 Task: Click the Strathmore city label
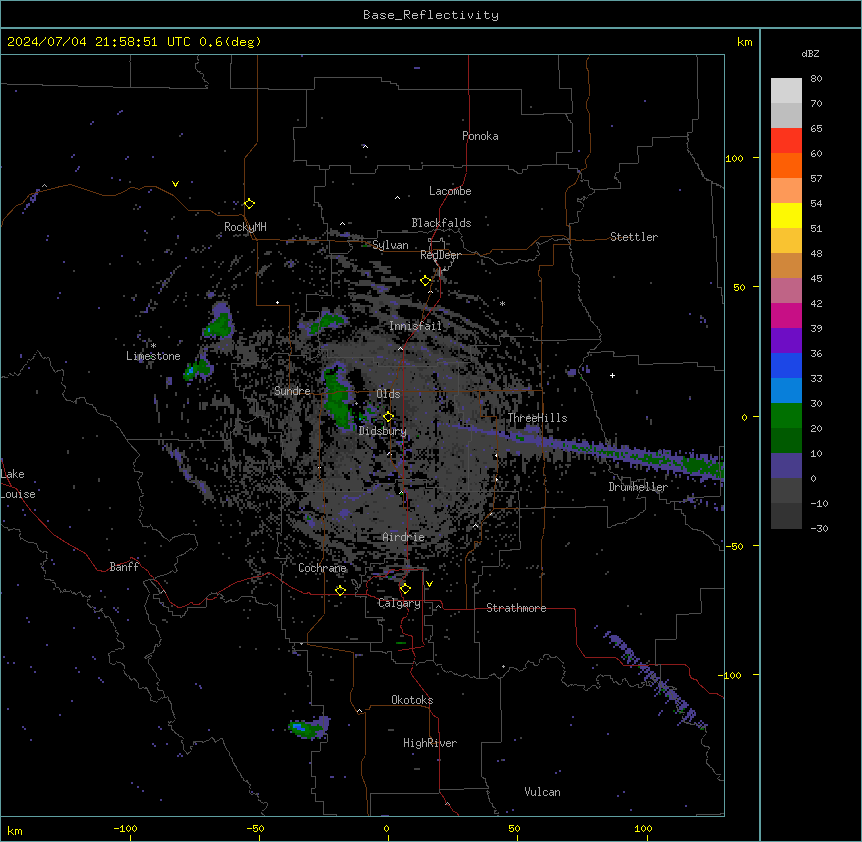pyautogui.click(x=516, y=608)
